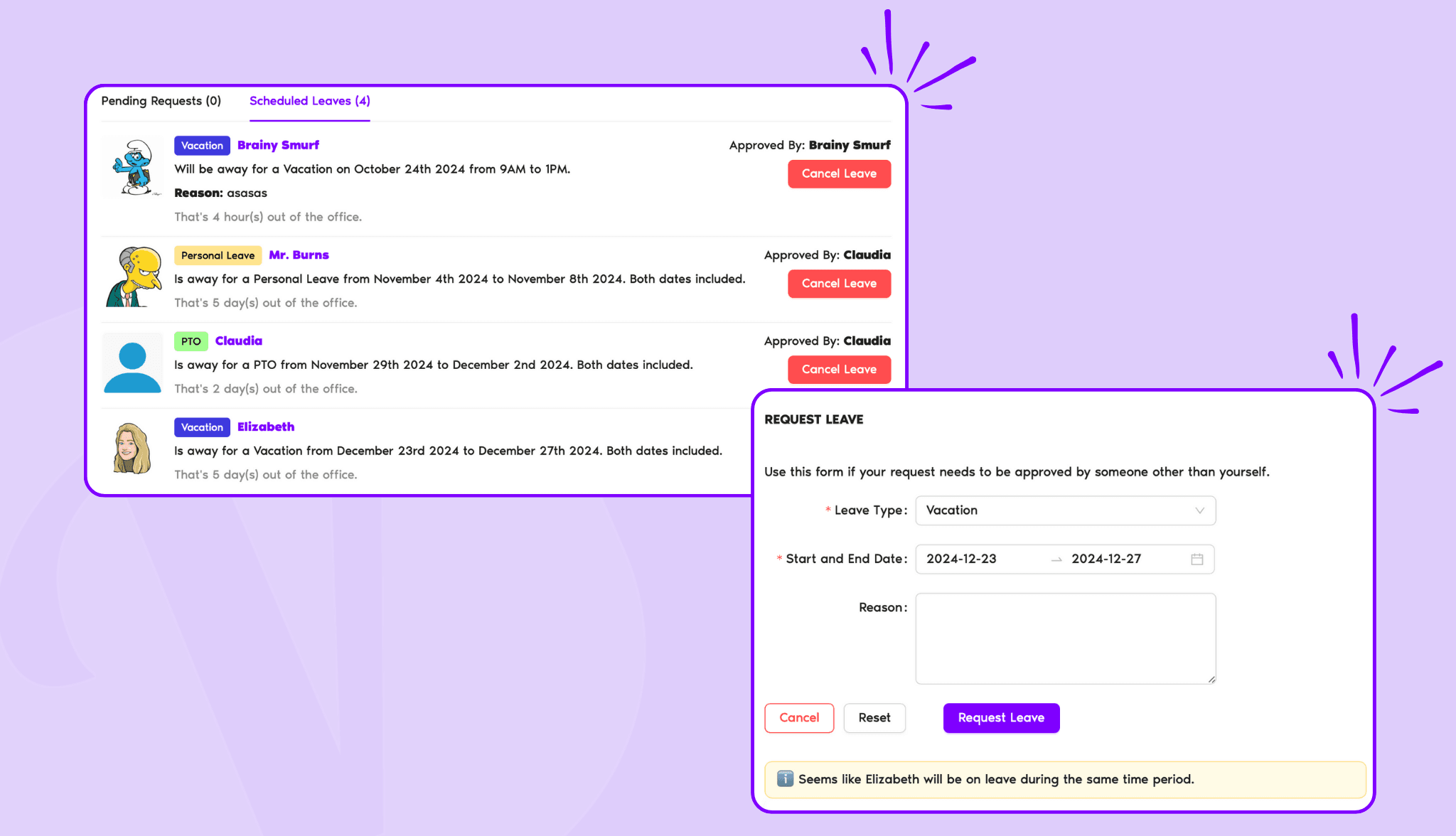Click the Vacation leave type badge on Brainy Smurf
1456x836 pixels.
[x=201, y=145]
